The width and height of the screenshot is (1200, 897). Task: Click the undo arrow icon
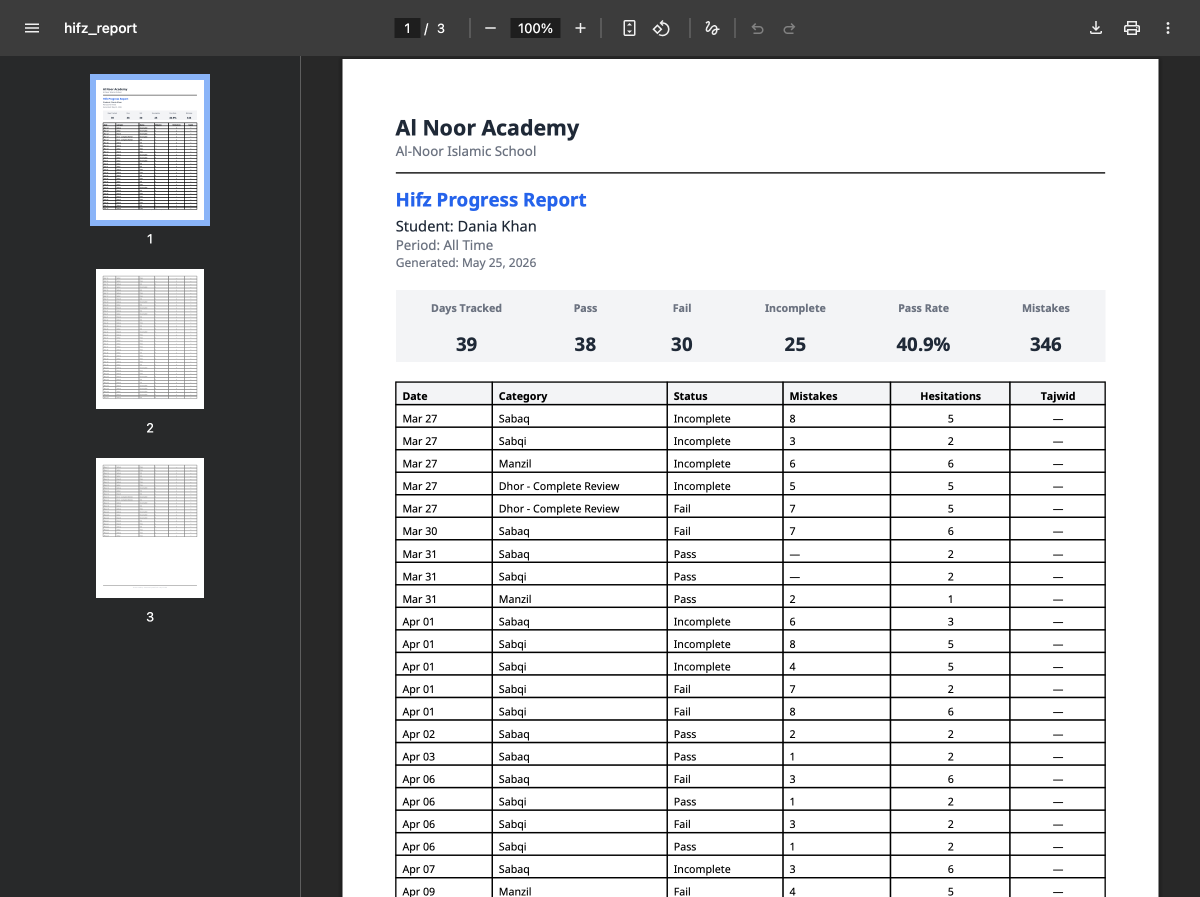(x=757, y=28)
